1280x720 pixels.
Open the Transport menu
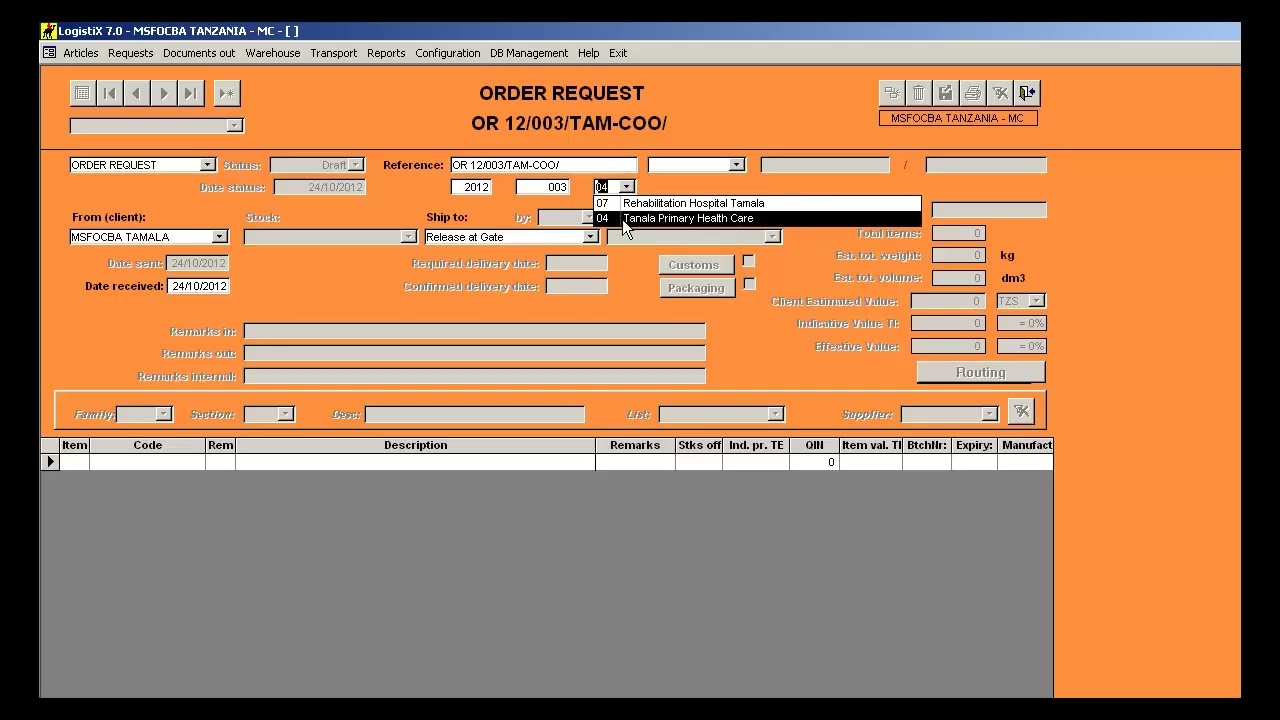[x=334, y=53]
